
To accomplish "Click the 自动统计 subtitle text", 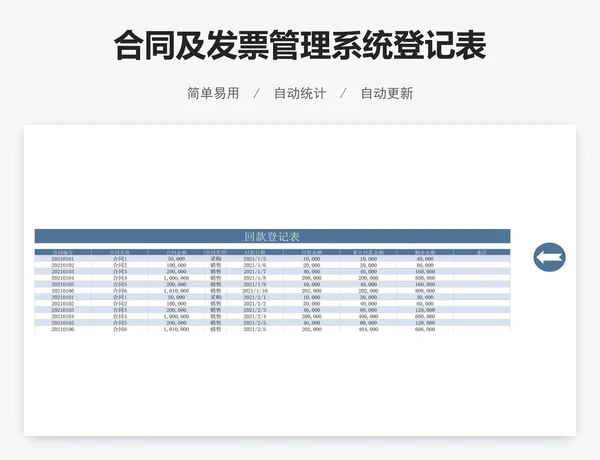I will coord(300,93).
